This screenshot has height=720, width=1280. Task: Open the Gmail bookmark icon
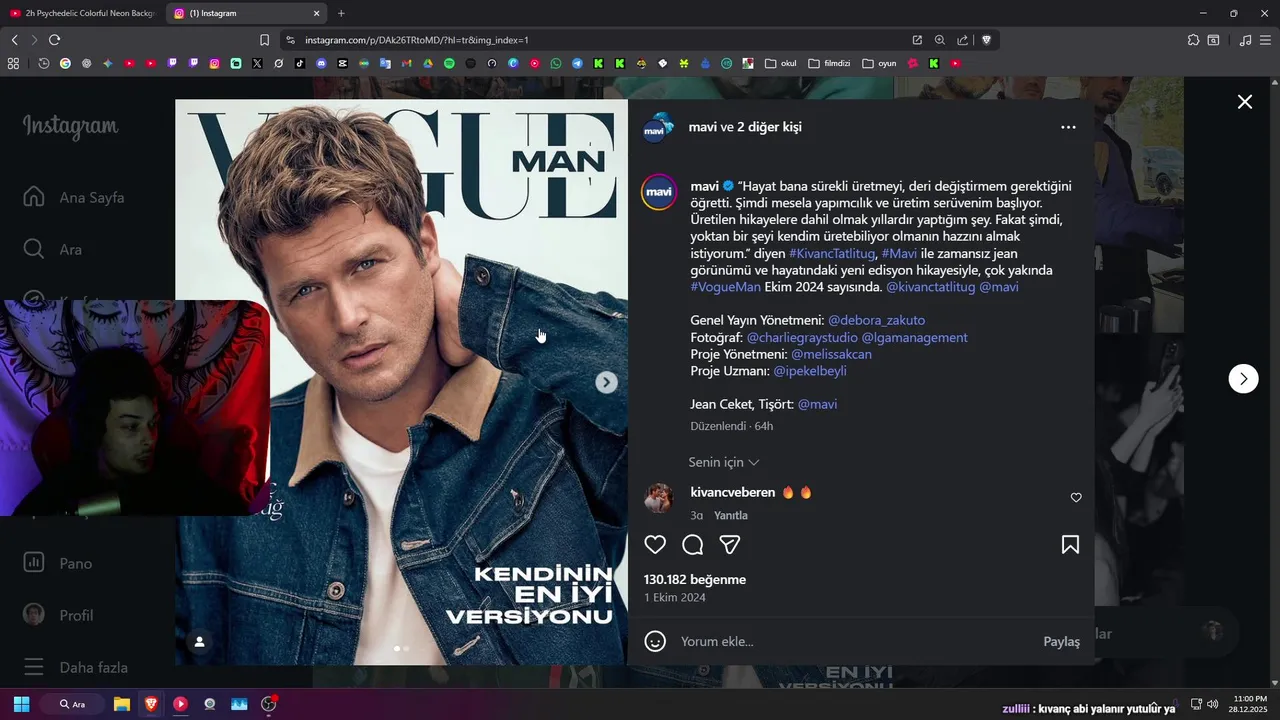pyautogui.click(x=407, y=63)
